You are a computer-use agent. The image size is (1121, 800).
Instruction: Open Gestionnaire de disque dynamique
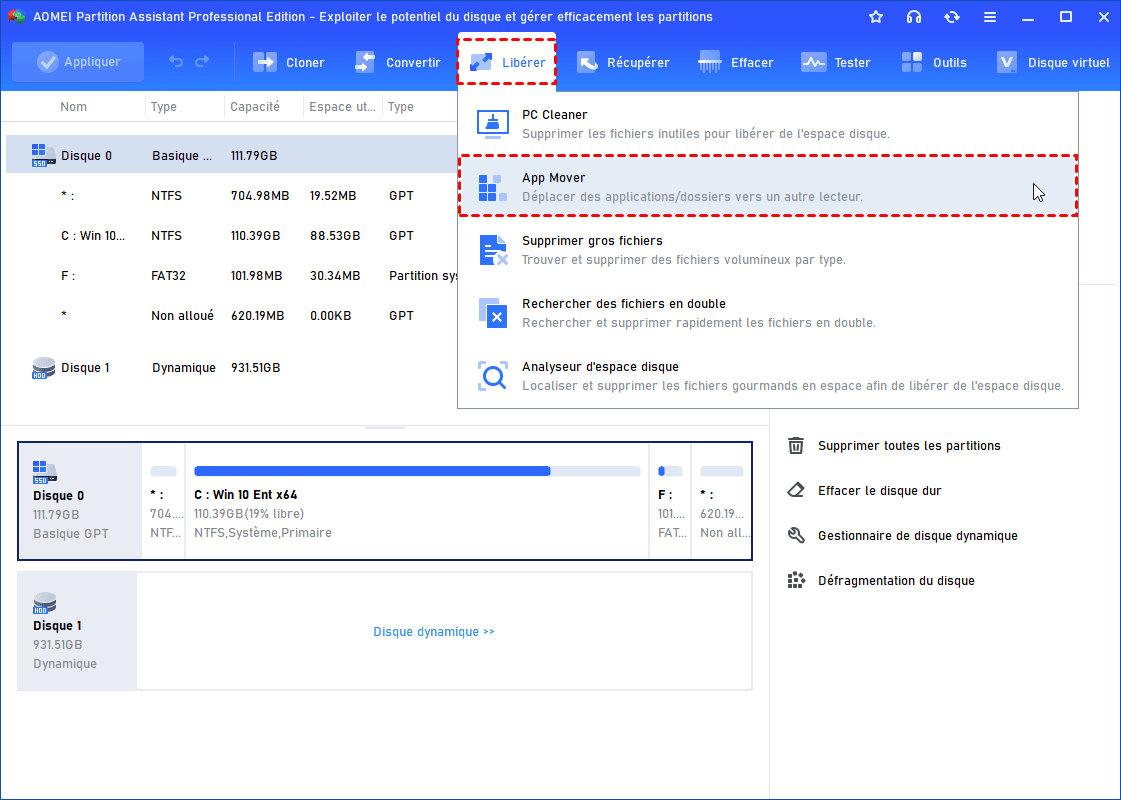coord(917,536)
